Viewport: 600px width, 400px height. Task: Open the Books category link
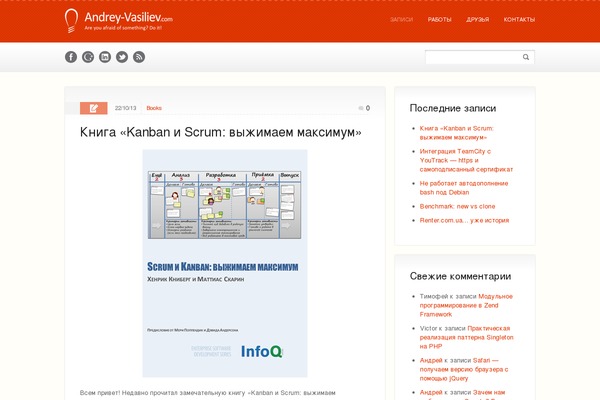[154, 108]
